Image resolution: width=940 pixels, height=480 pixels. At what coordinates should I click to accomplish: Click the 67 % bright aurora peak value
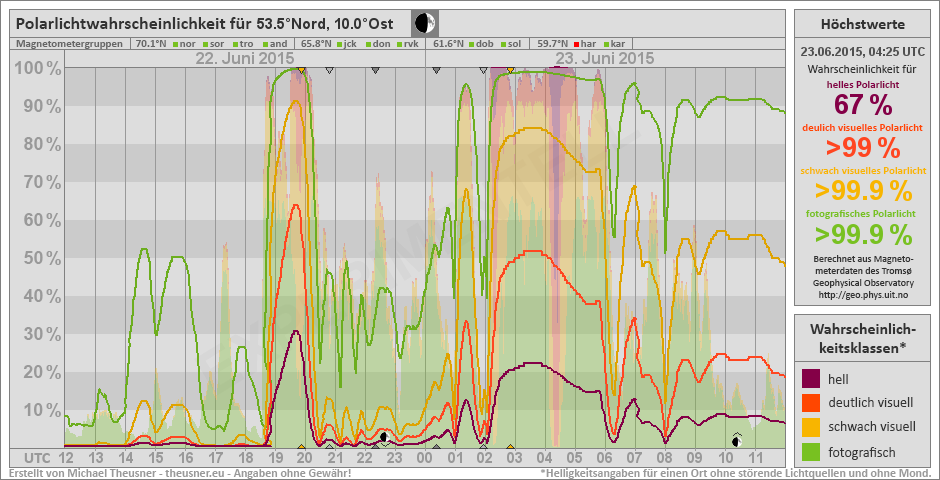point(862,105)
